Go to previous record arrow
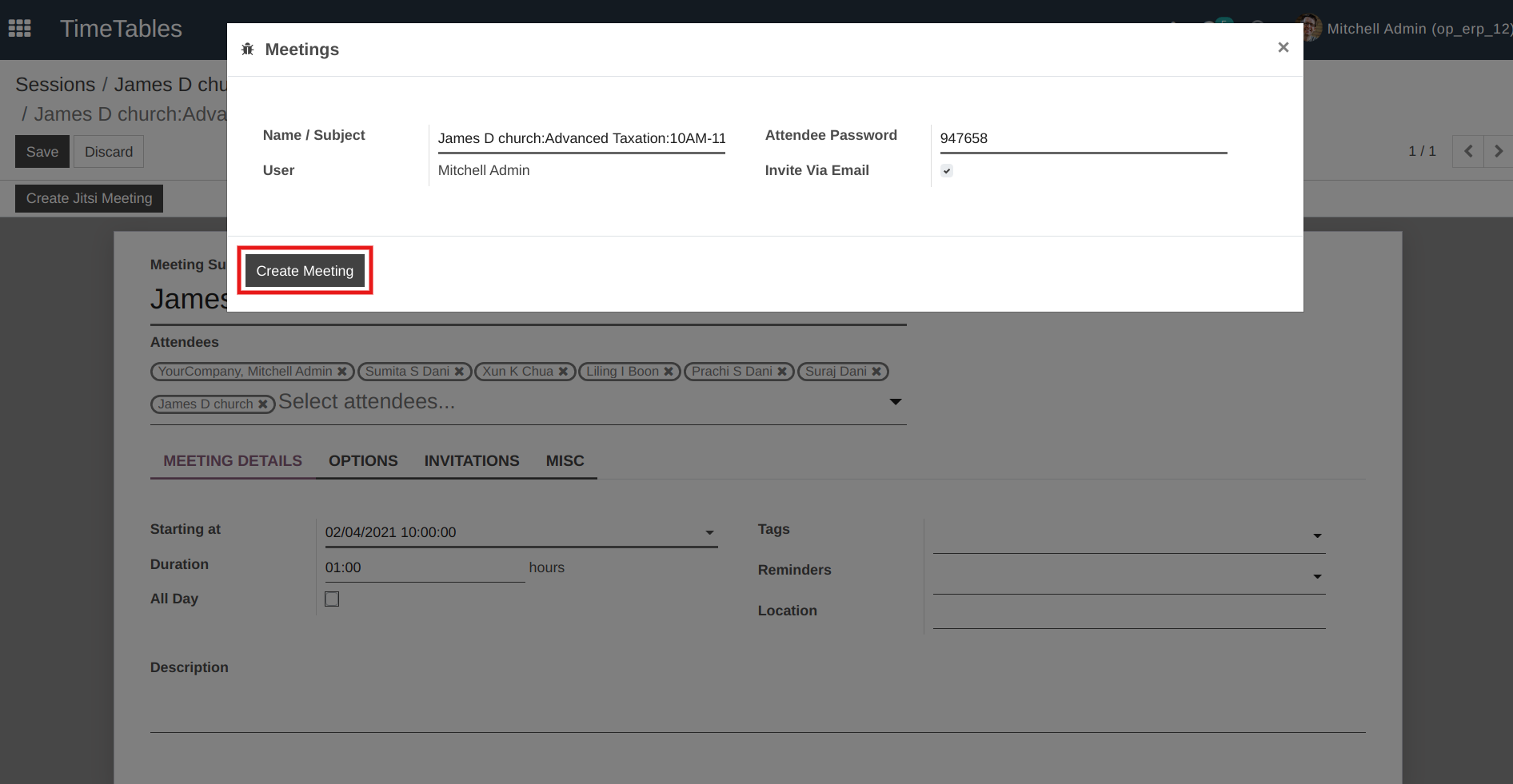The height and width of the screenshot is (784, 1513). (x=1467, y=151)
